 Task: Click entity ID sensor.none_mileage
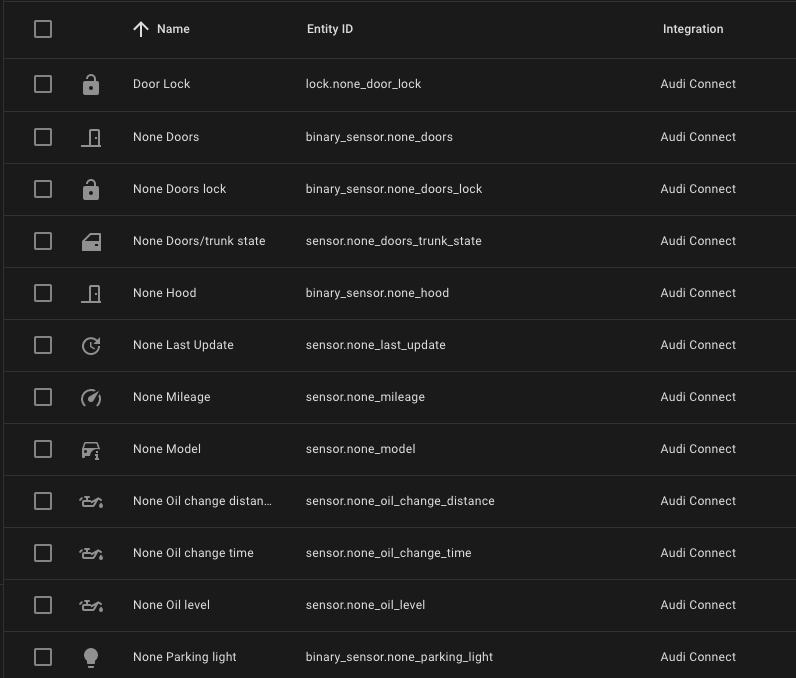click(366, 397)
